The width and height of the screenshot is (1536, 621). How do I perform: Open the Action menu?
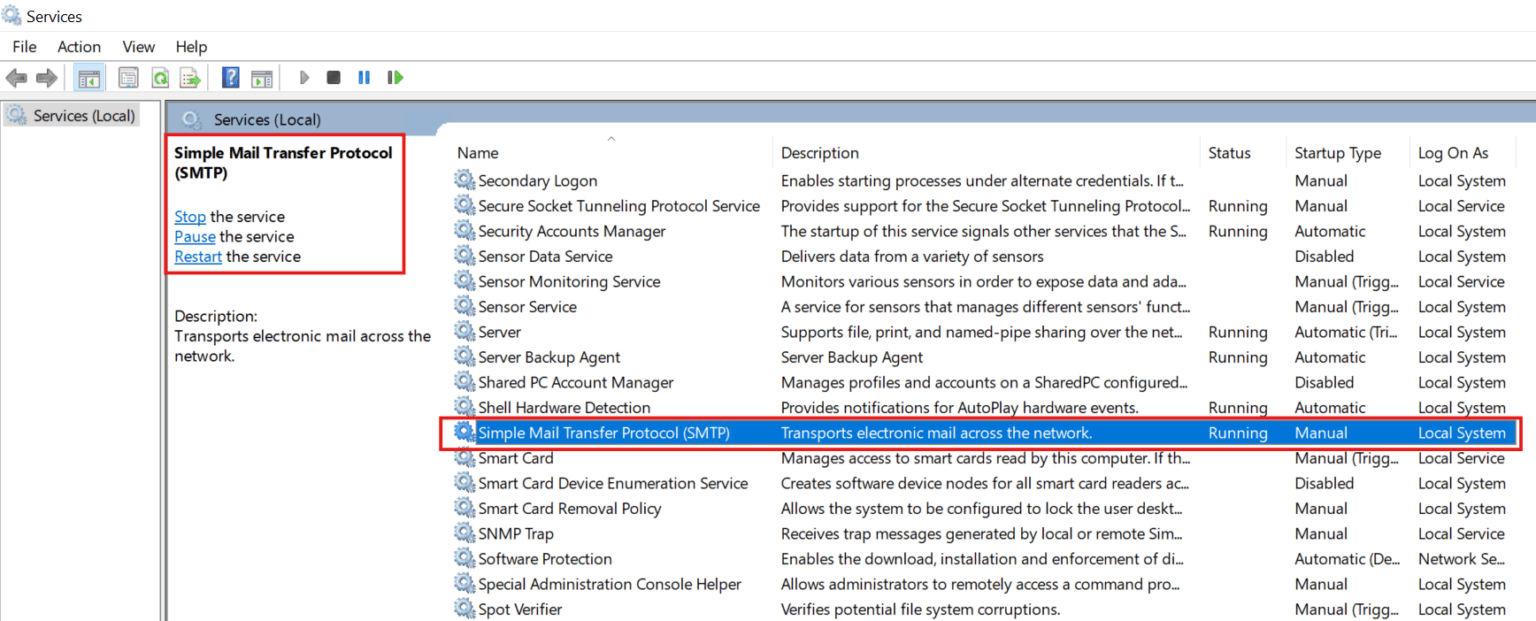tap(79, 46)
